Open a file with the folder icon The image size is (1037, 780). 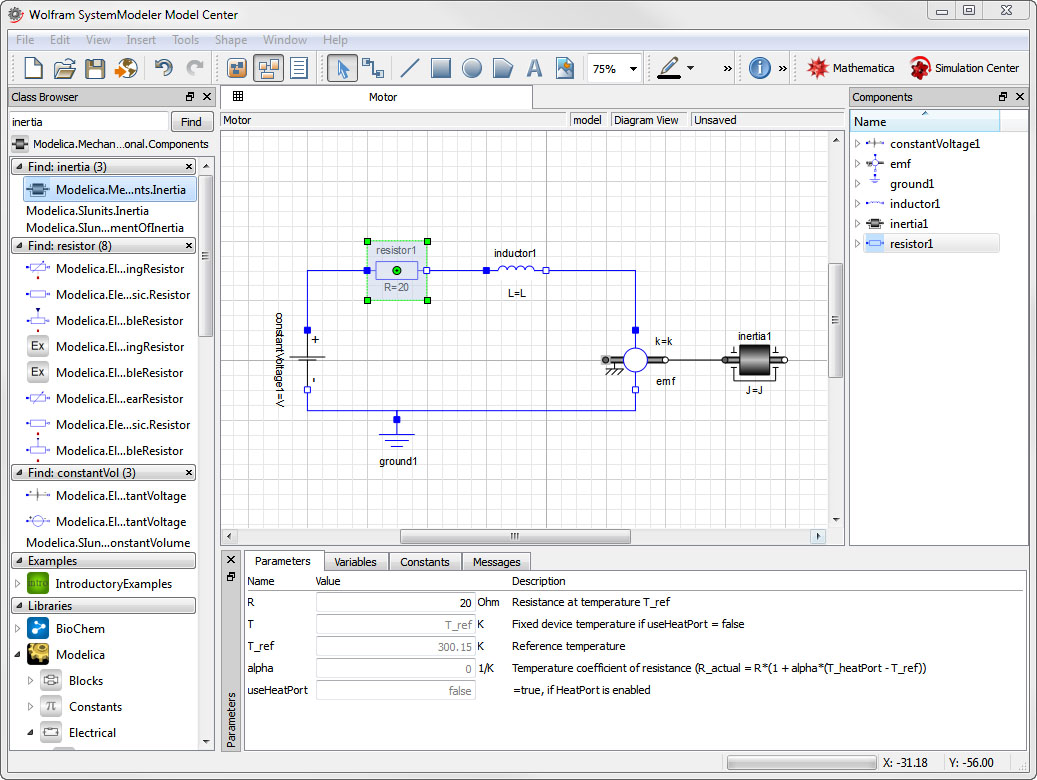tap(64, 68)
